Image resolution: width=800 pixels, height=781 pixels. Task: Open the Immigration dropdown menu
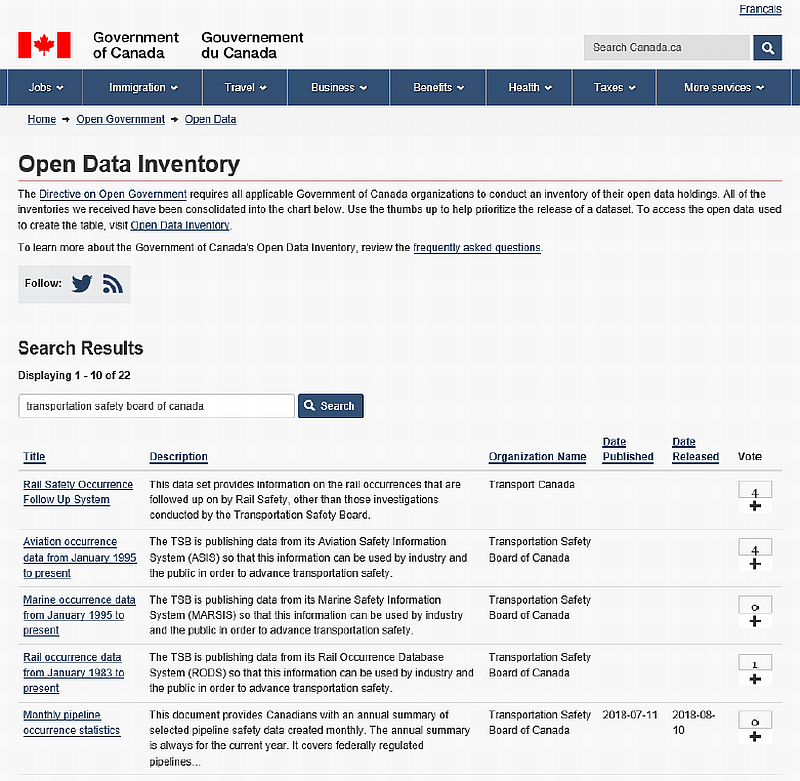click(x=143, y=87)
